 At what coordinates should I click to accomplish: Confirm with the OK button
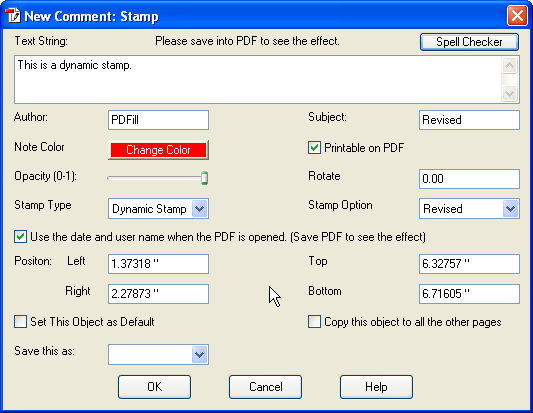pyautogui.click(x=154, y=387)
